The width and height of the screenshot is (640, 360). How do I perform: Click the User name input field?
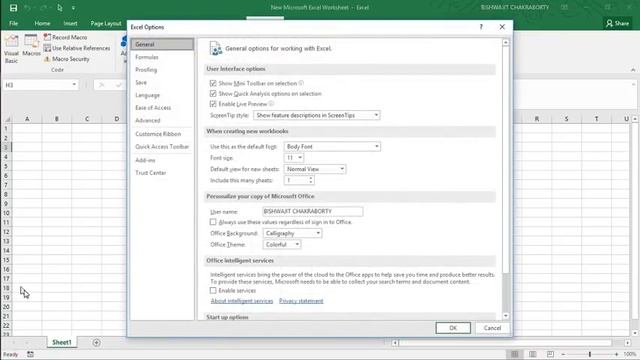click(312, 211)
